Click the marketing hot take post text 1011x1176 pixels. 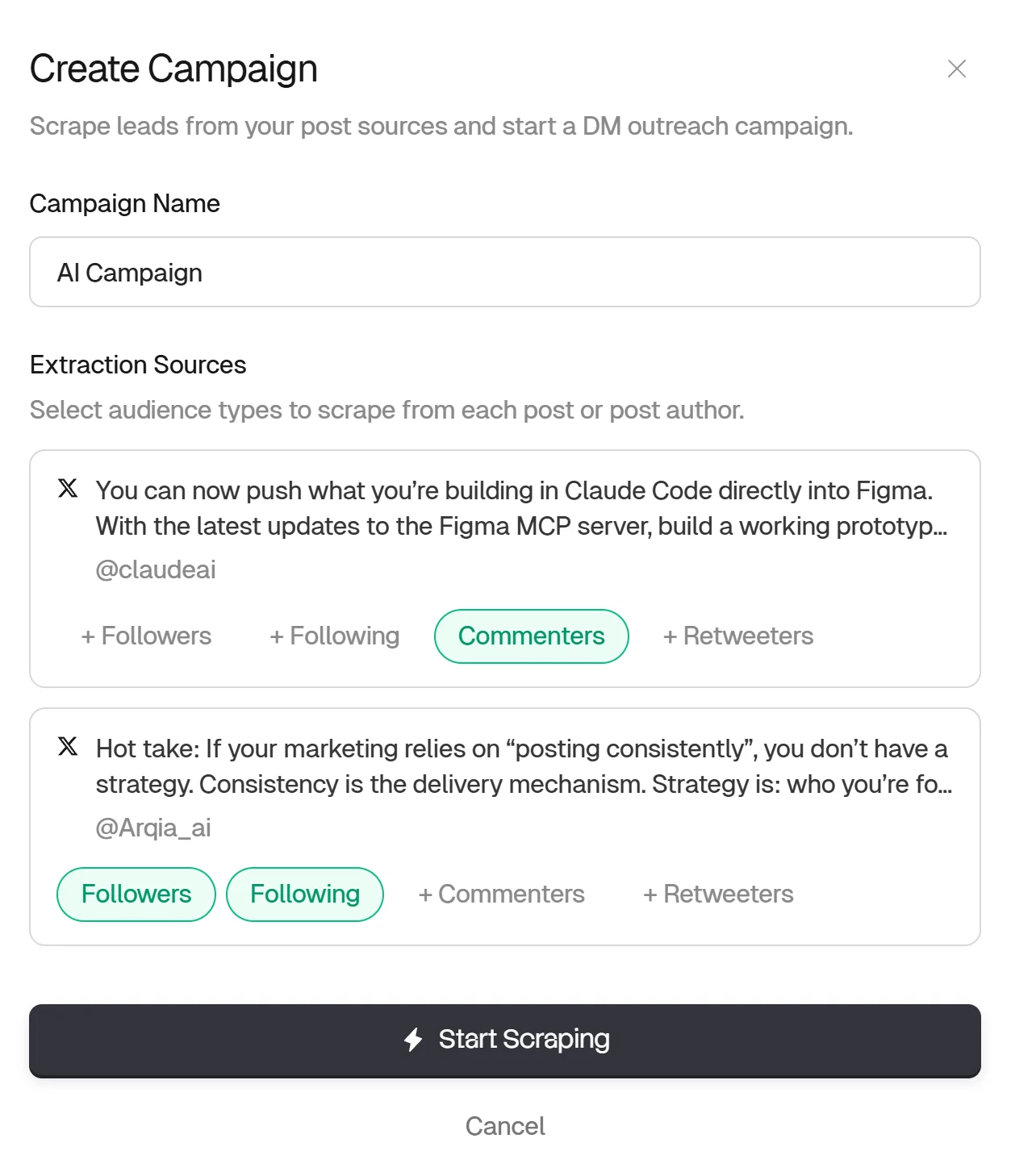(x=523, y=765)
